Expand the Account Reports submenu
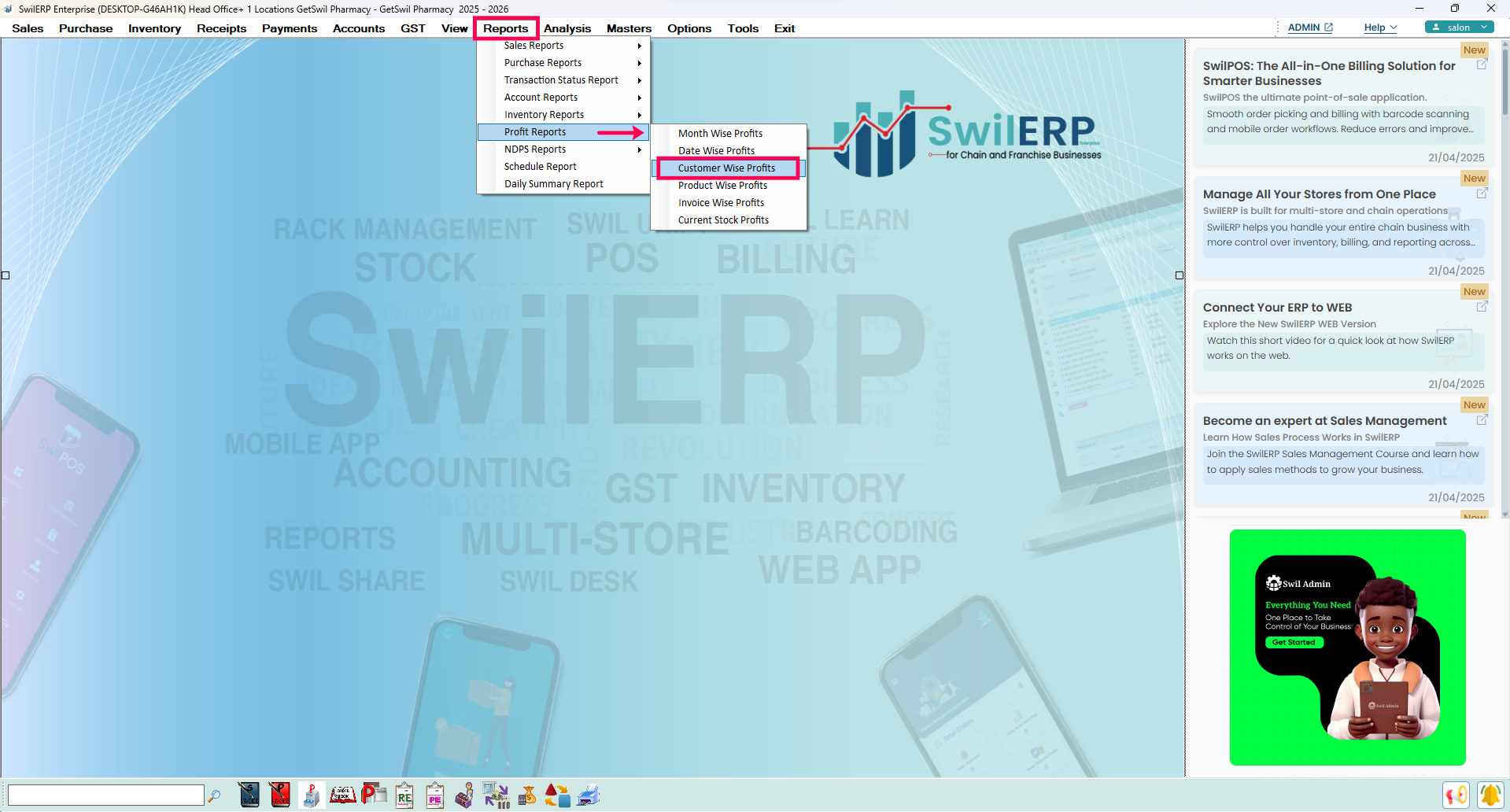1510x812 pixels. (563, 98)
